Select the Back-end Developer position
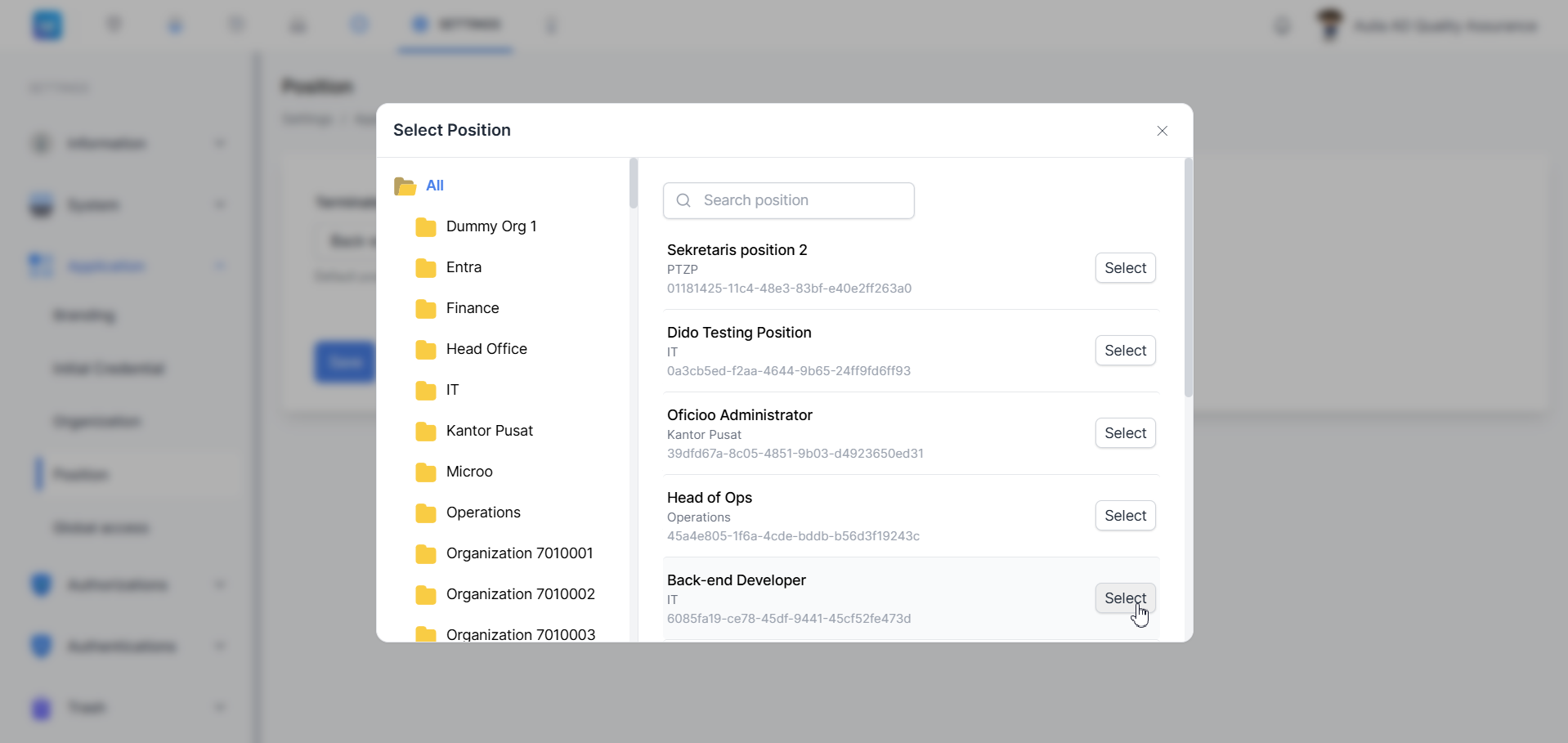This screenshot has width=1568, height=743. tap(1125, 598)
